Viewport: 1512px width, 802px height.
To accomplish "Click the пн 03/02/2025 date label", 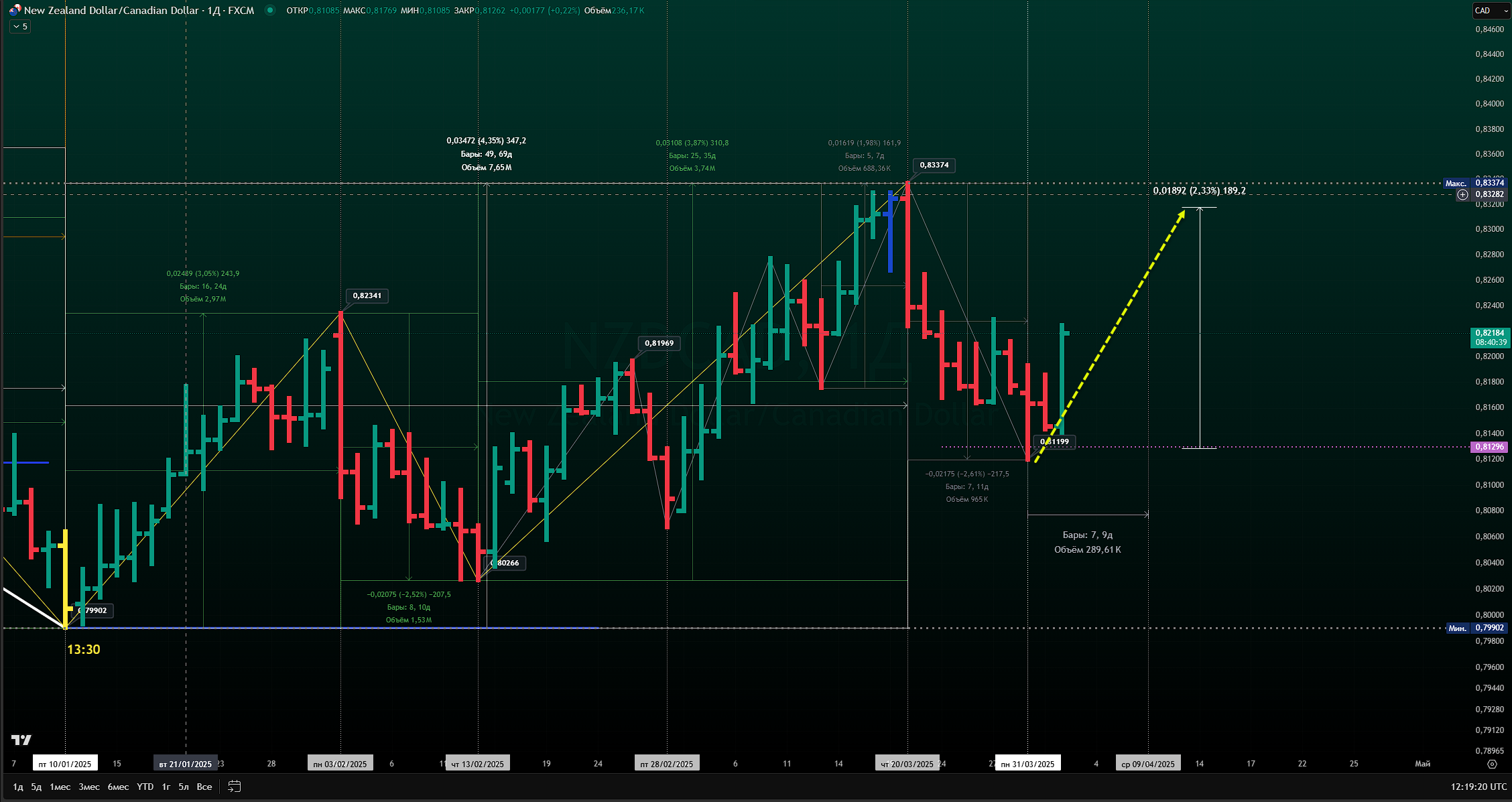I will [340, 764].
